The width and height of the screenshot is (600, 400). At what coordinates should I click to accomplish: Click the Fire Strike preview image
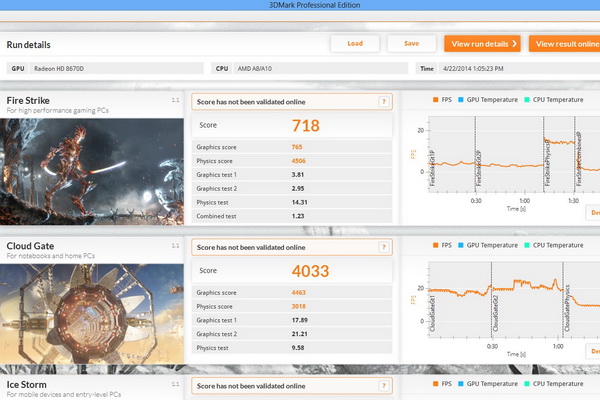click(92, 171)
